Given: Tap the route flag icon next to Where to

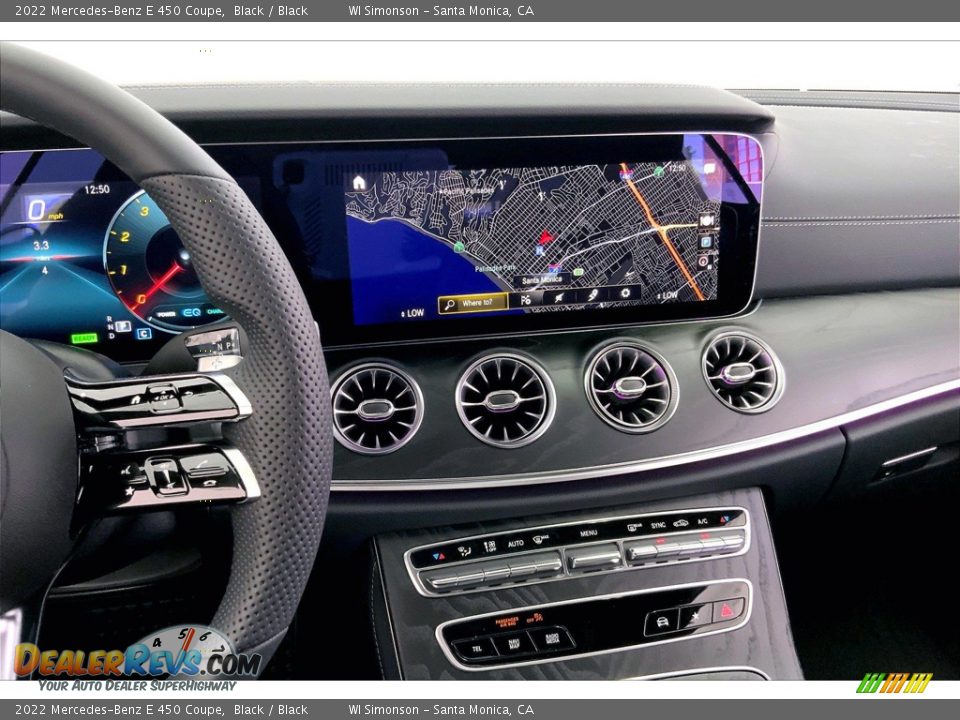Looking at the screenshot, I should (525, 299).
